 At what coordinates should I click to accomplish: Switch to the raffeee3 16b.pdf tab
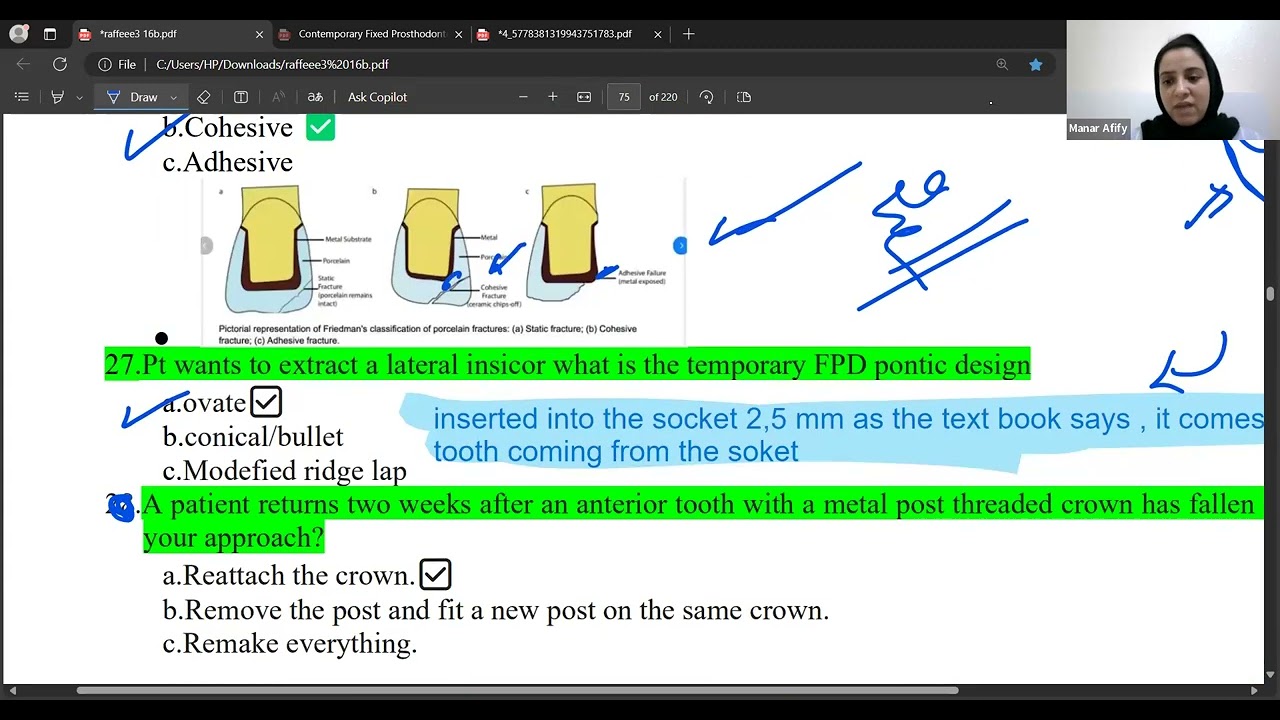172,34
